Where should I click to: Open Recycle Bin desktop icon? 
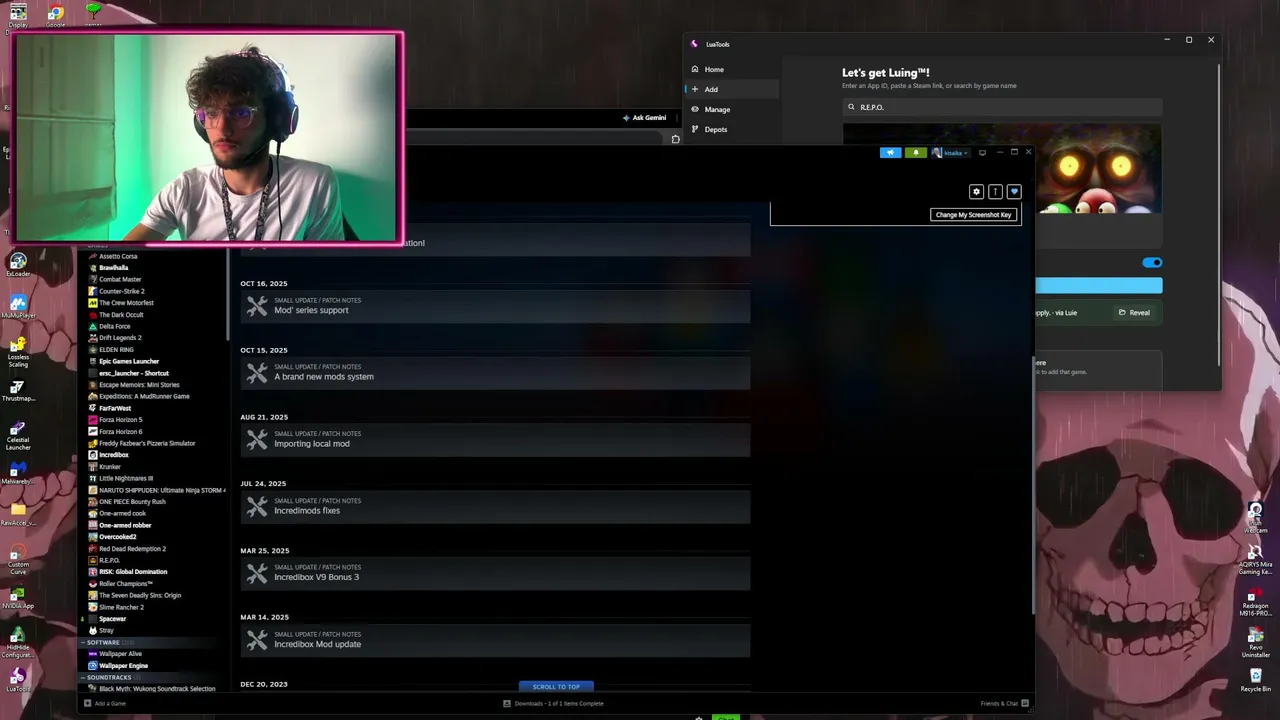coord(1255,680)
